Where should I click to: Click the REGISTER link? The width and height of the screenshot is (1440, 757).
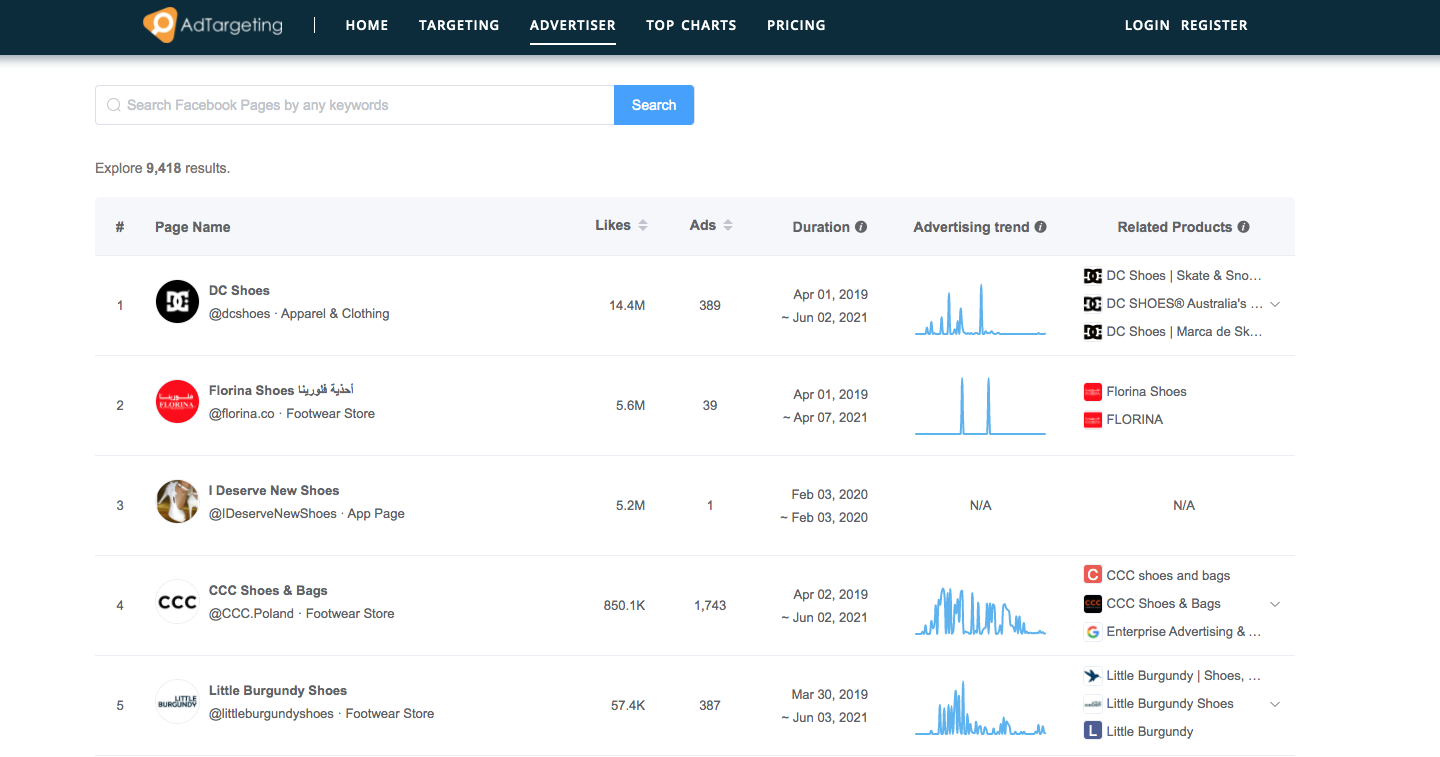(1214, 25)
